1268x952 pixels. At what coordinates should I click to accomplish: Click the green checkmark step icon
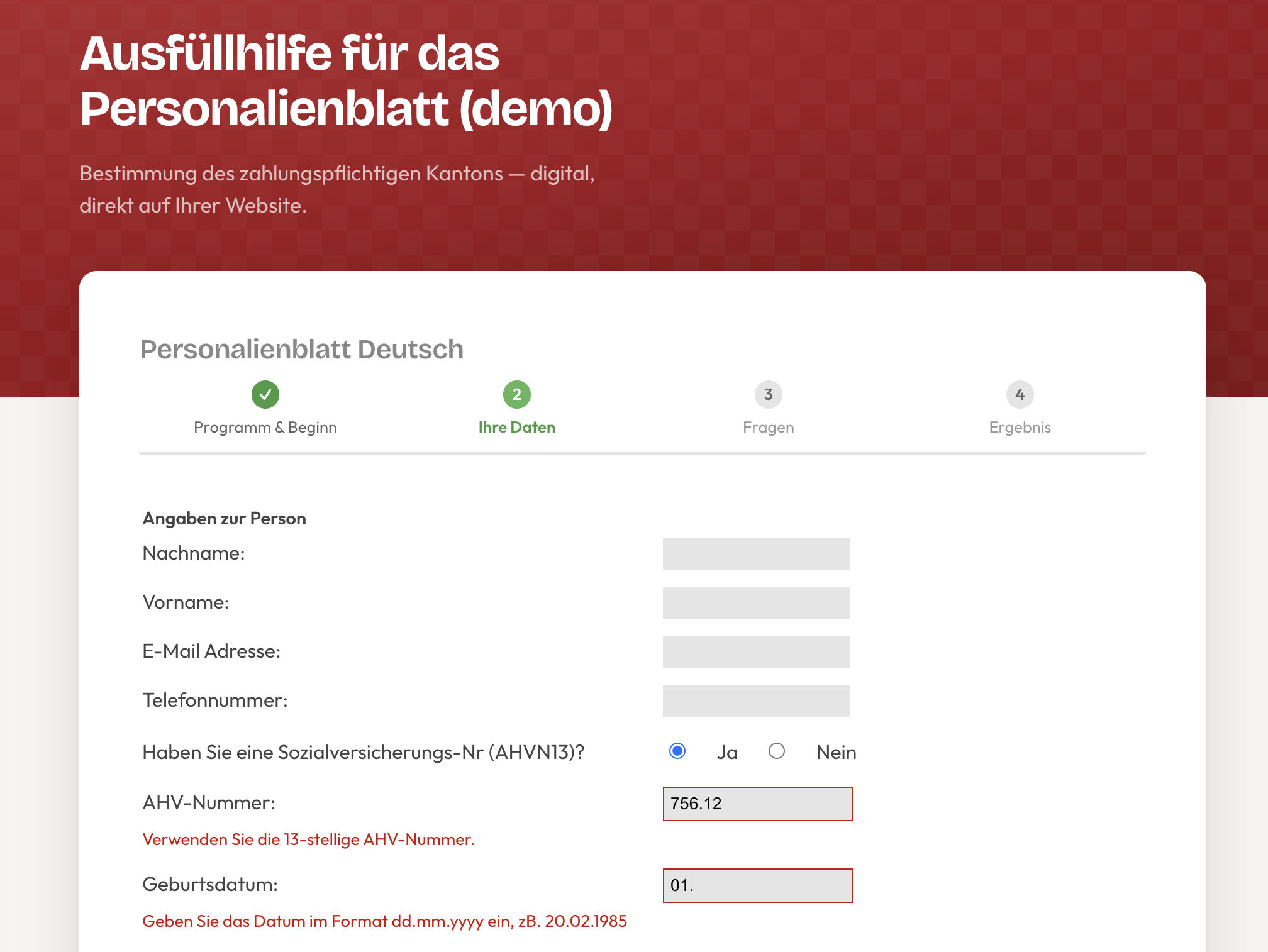pyautogui.click(x=265, y=394)
